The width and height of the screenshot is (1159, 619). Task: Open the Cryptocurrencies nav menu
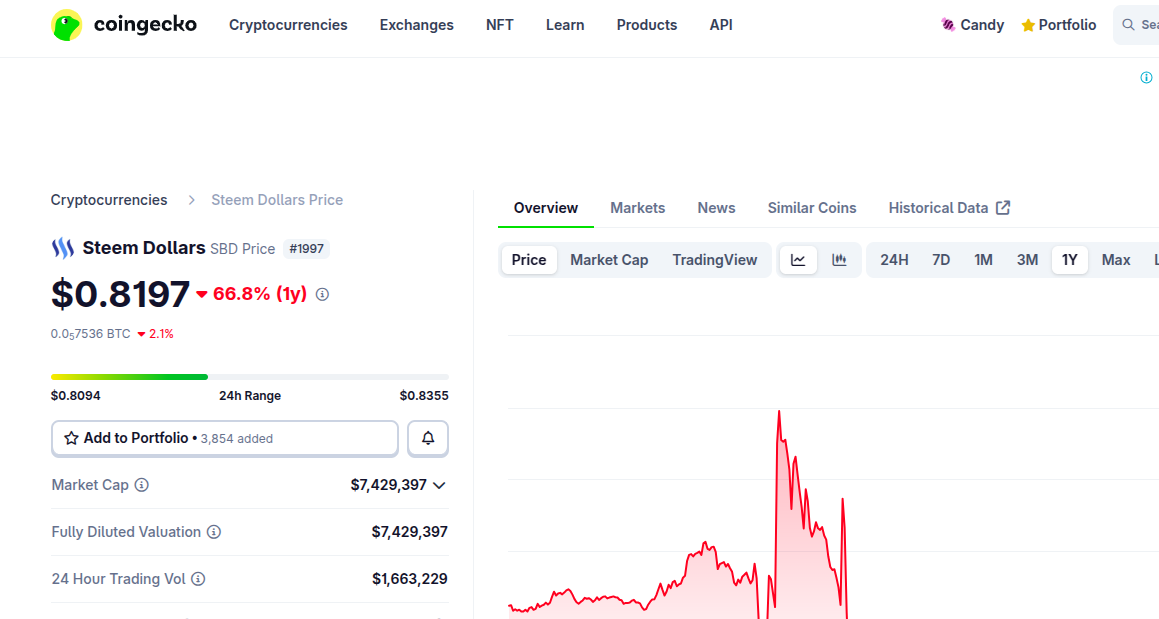pyautogui.click(x=288, y=25)
